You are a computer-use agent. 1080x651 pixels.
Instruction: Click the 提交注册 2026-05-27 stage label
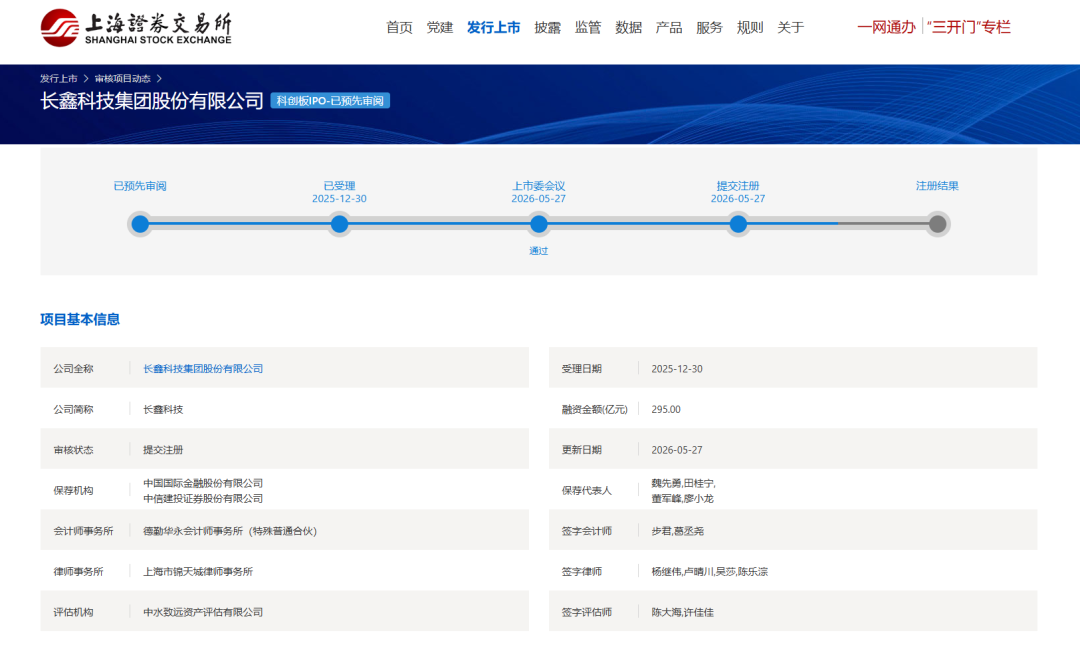click(x=738, y=192)
